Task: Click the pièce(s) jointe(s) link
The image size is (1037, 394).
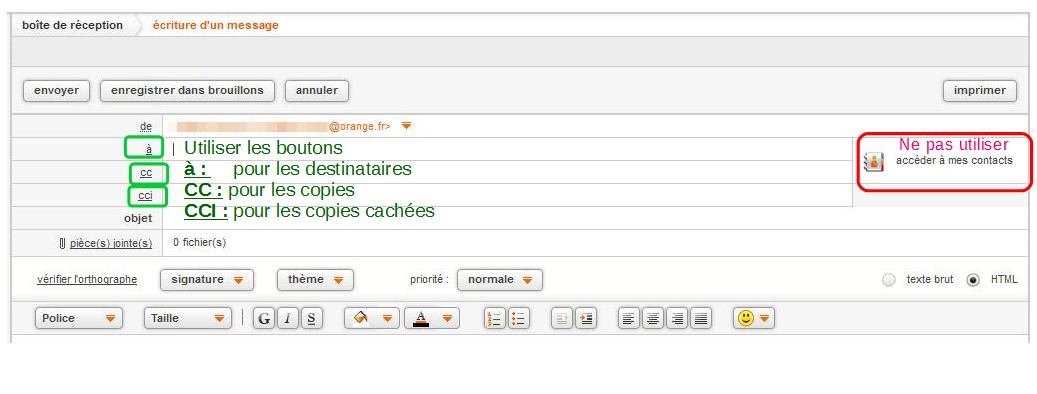Action: coord(111,243)
